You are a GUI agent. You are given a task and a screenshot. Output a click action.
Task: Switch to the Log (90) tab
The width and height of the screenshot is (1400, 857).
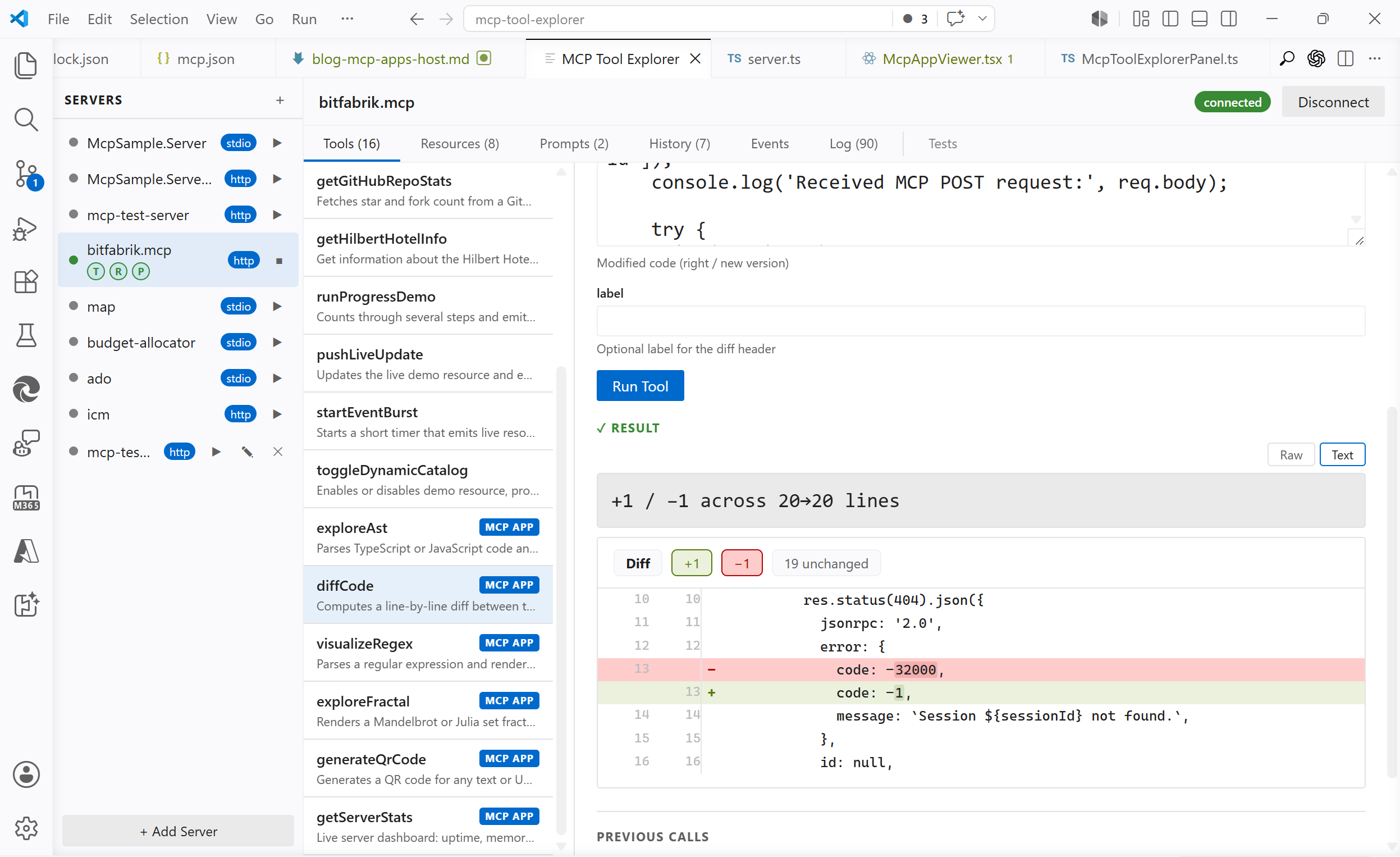pos(853,144)
